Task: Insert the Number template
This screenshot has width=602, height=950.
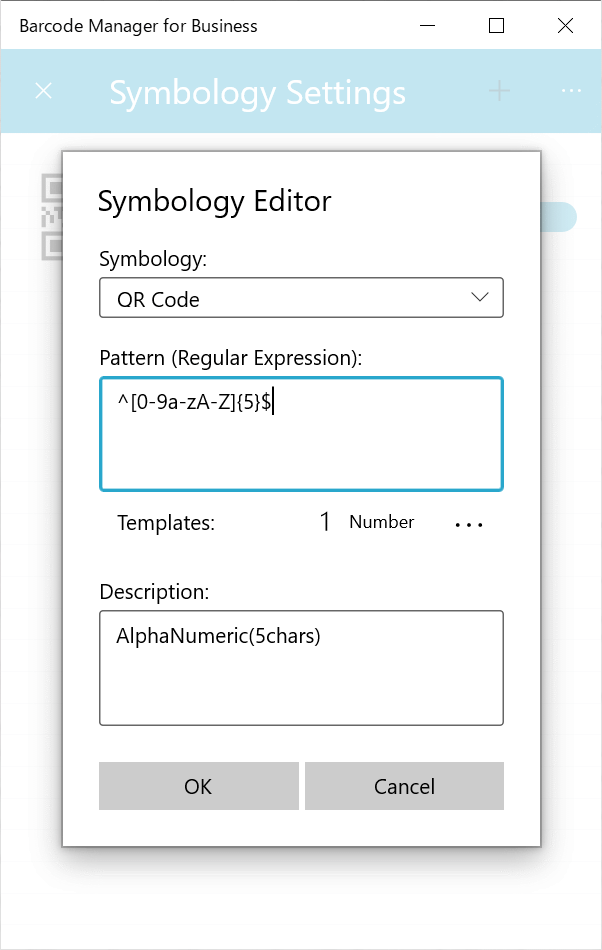Action: point(367,522)
